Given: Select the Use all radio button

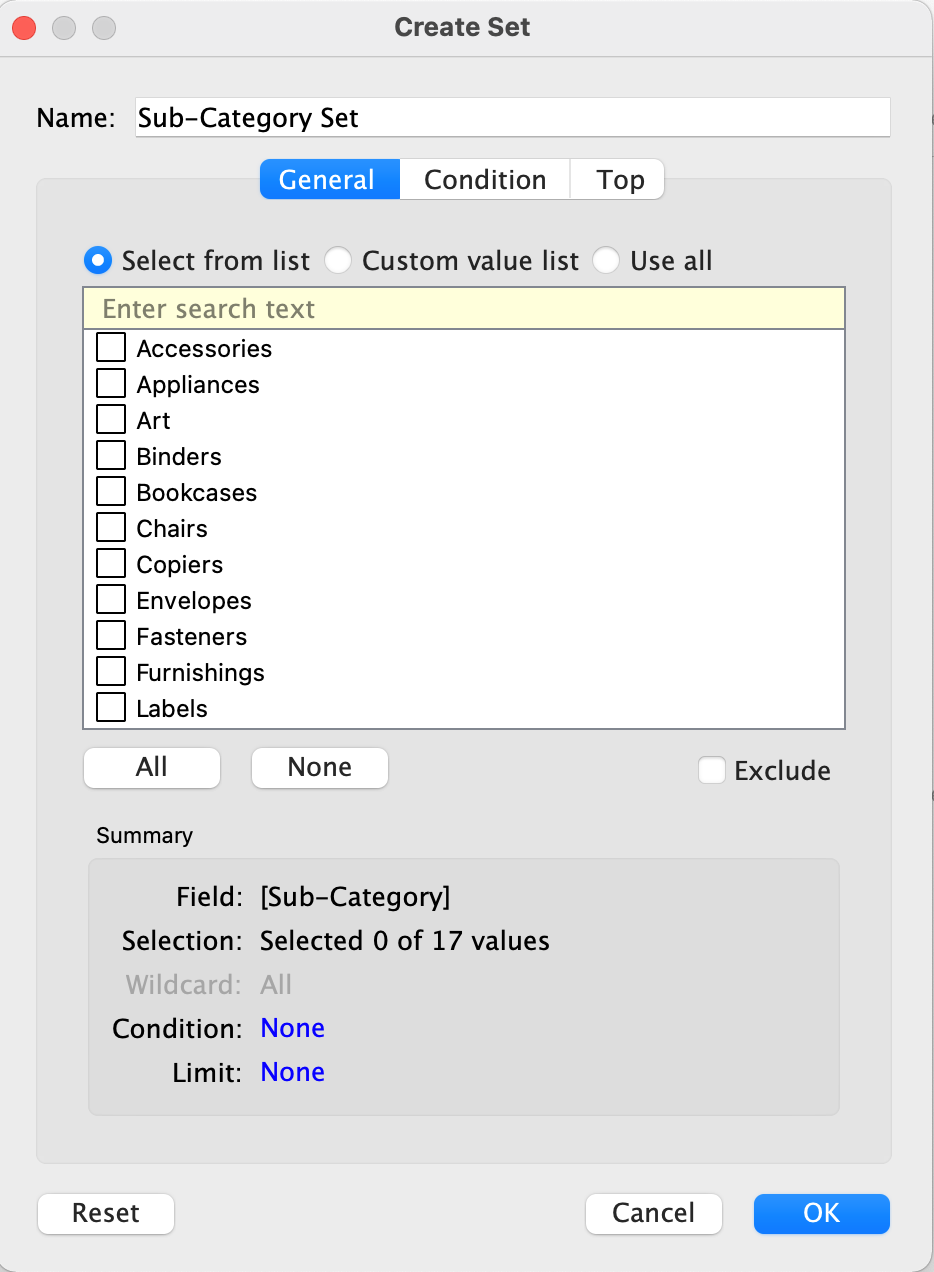Looking at the screenshot, I should coord(607,261).
